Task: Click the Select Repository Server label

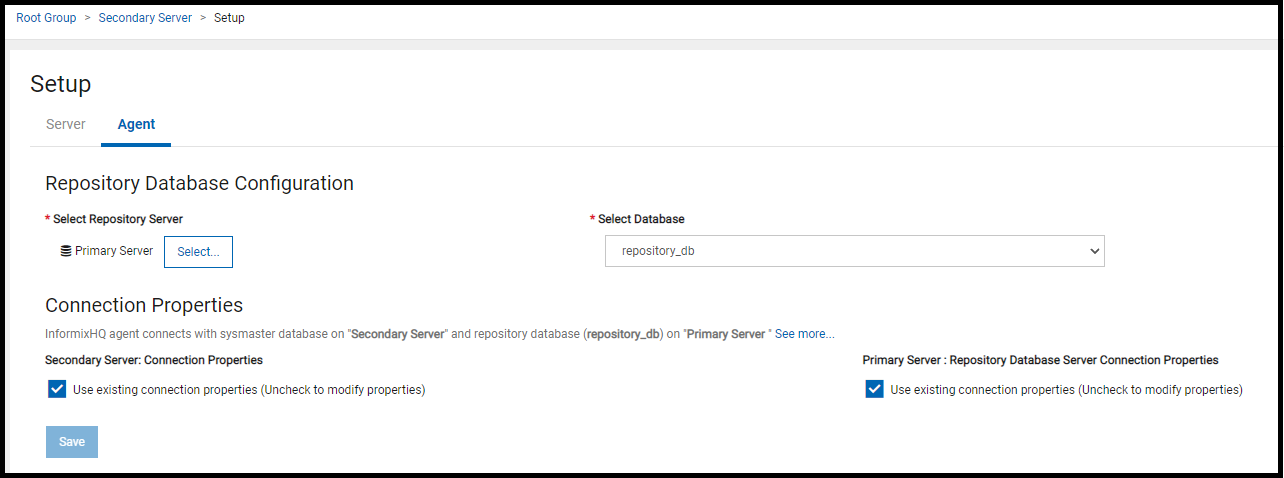Action: click(x=118, y=219)
